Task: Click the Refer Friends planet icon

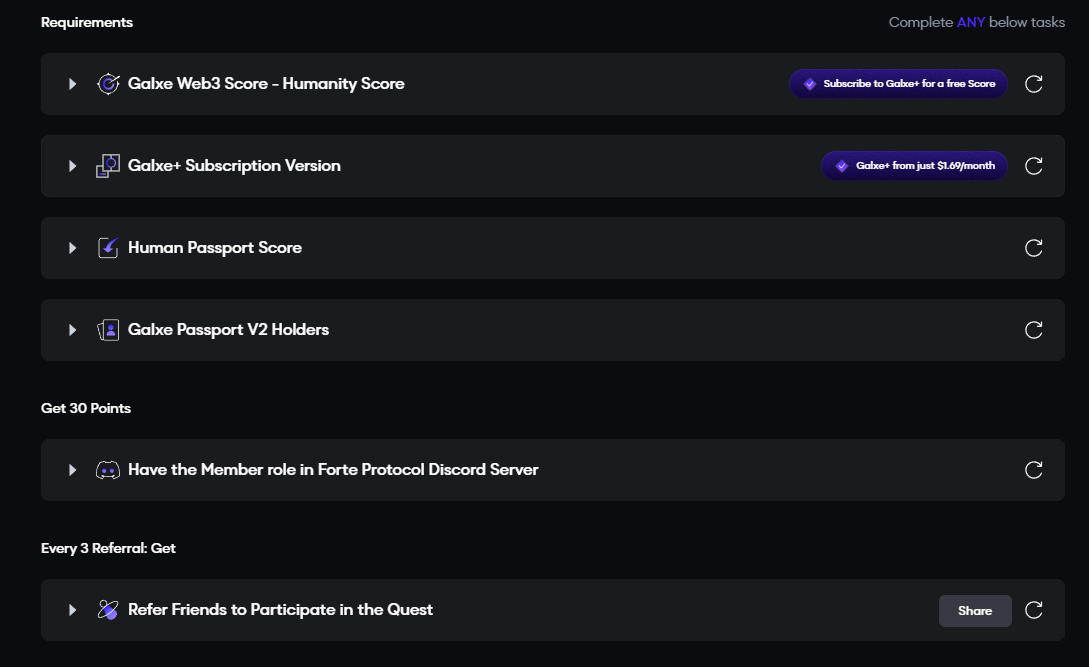Action: [108, 610]
